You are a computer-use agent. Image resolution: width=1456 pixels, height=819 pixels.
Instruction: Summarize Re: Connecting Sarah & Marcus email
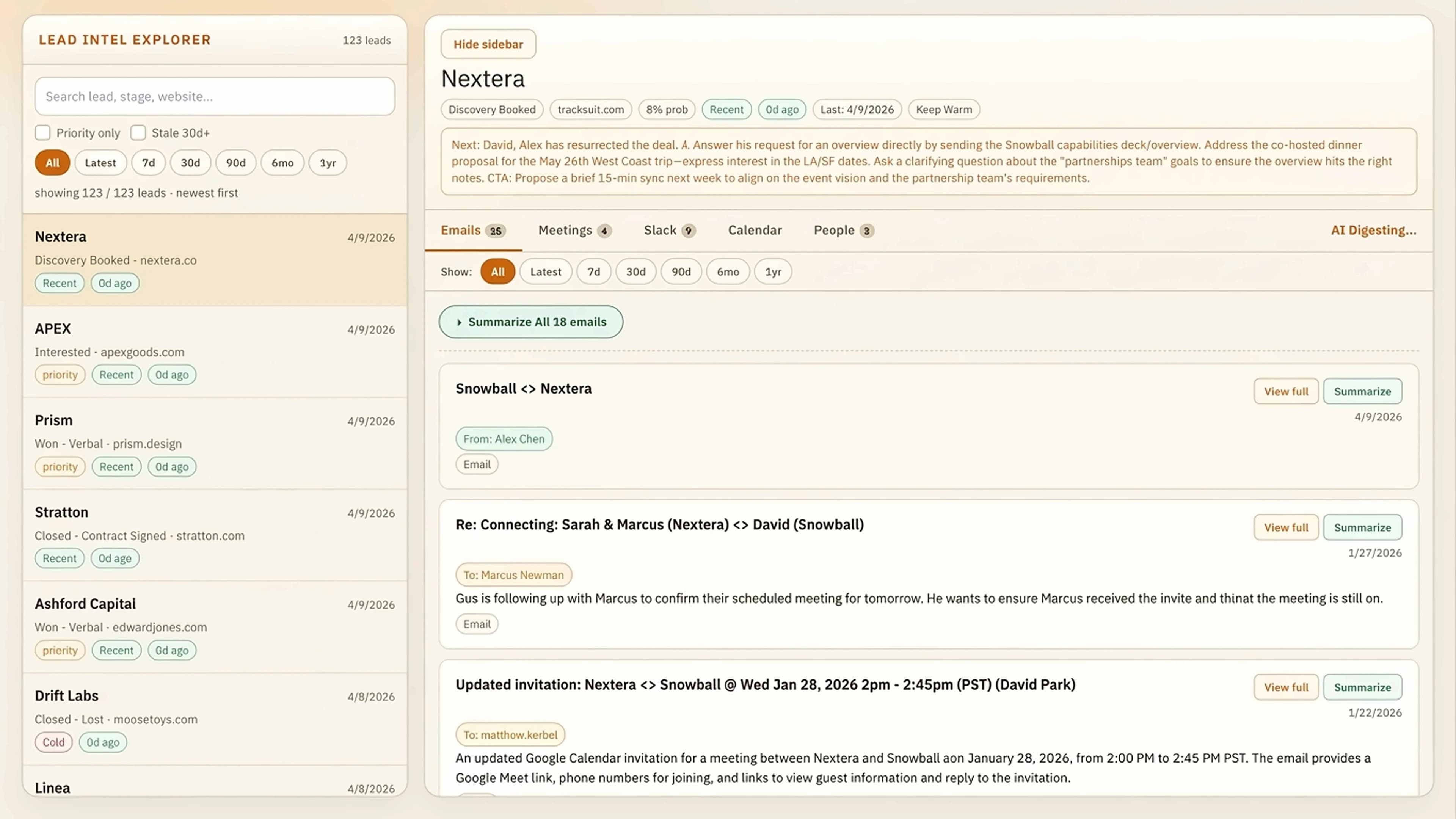coord(1363,527)
